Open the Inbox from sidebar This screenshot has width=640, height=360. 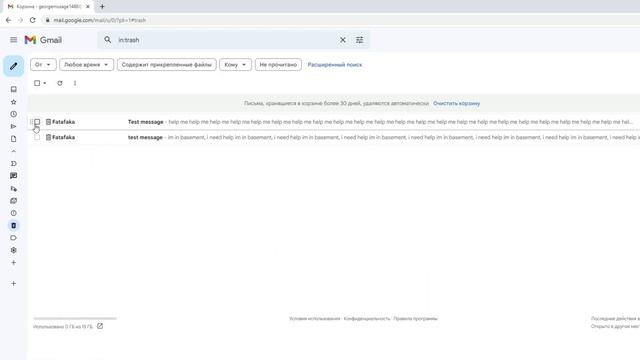click(13, 89)
